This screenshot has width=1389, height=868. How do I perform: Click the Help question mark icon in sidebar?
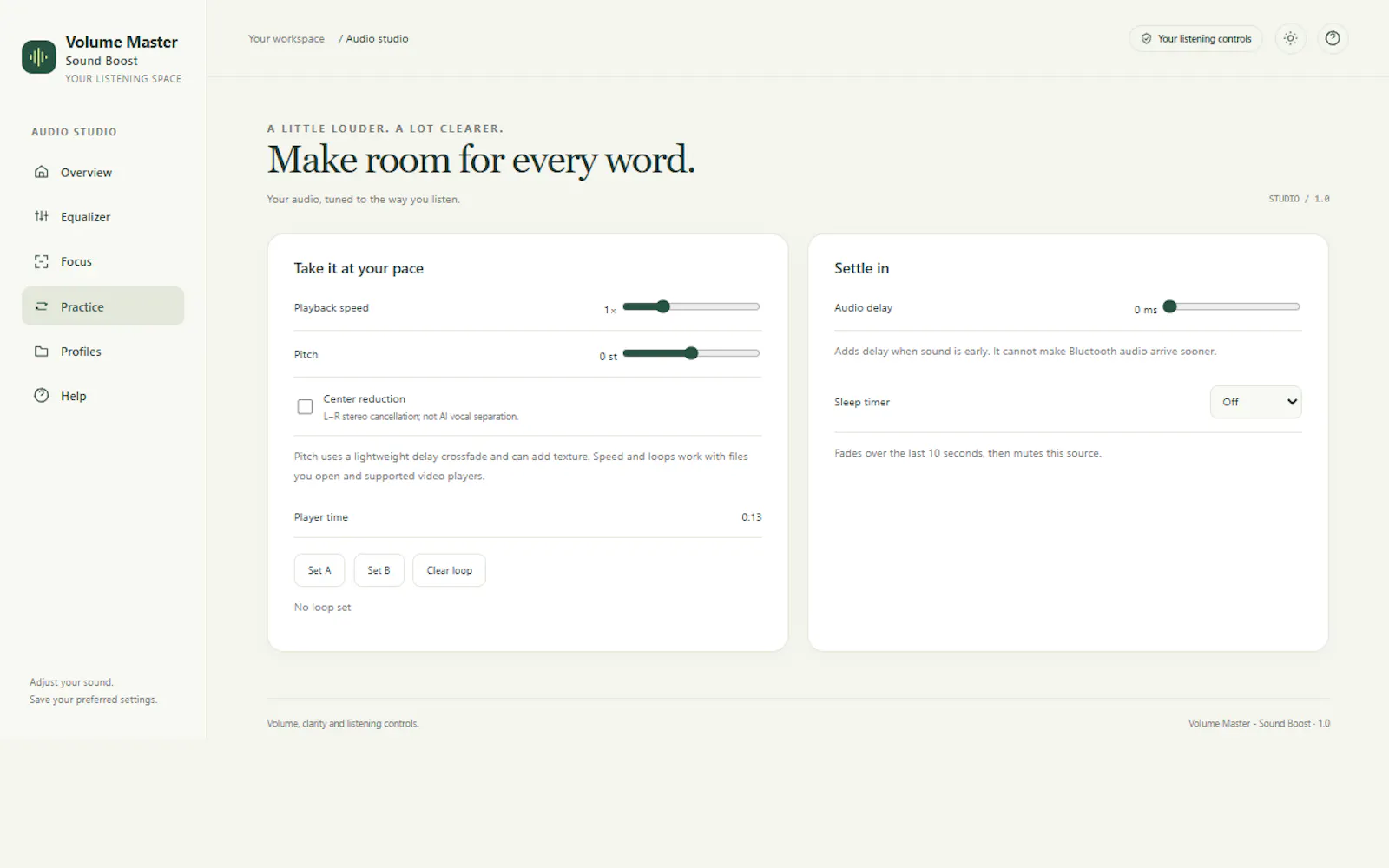[41, 396]
